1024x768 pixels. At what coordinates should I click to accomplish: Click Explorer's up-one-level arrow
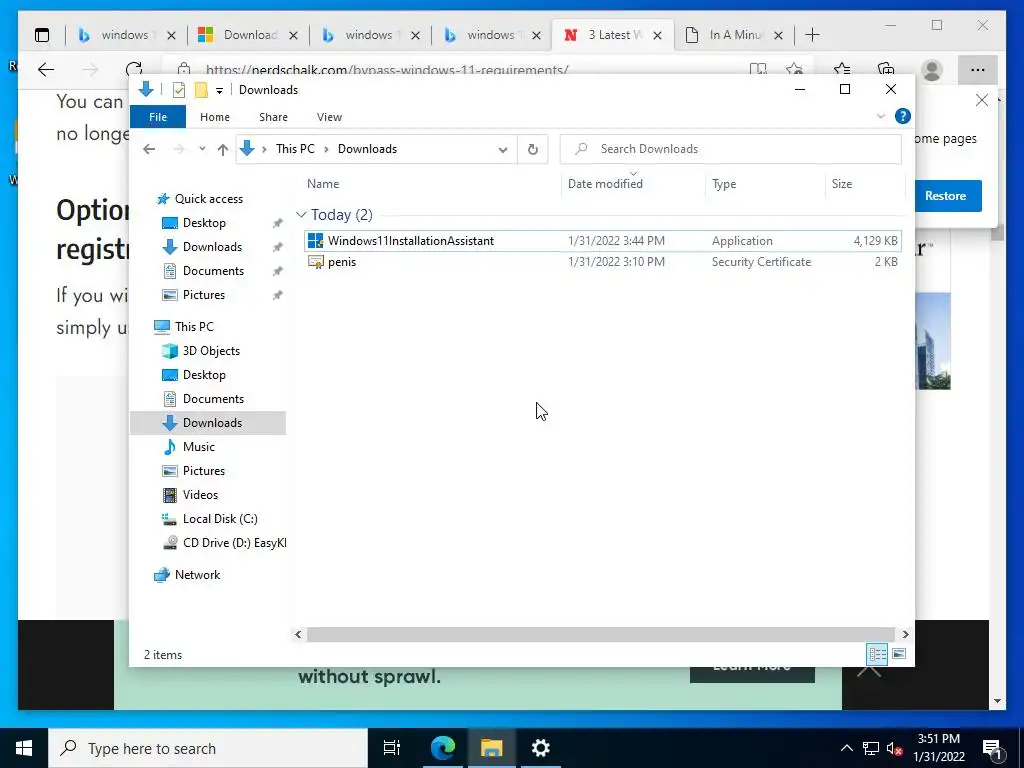(x=223, y=149)
